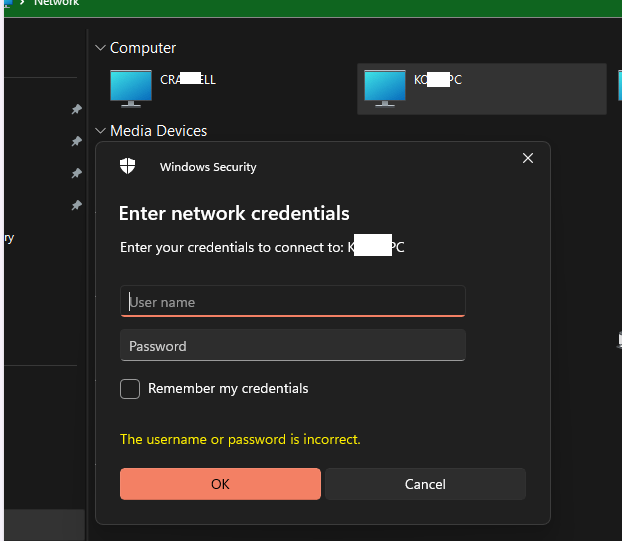Image resolution: width=623 pixels, height=541 pixels.
Task: Click the Network breadcrumb in address bar
Action: pyautogui.click(x=56, y=3)
